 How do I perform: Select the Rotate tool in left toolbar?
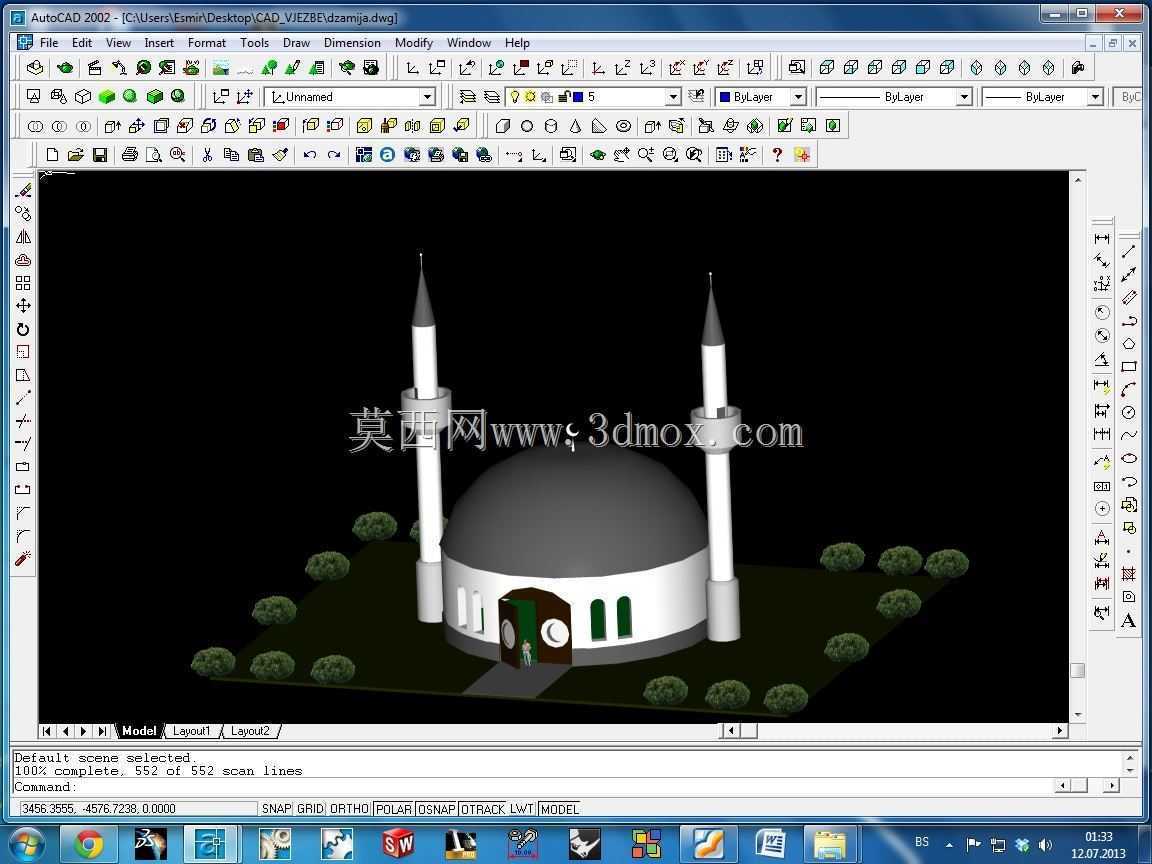point(23,329)
